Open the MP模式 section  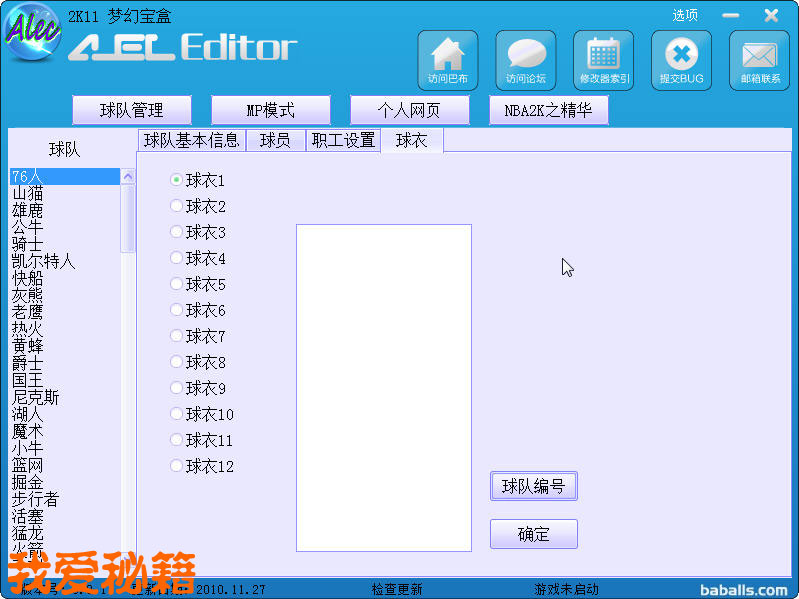pos(270,110)
